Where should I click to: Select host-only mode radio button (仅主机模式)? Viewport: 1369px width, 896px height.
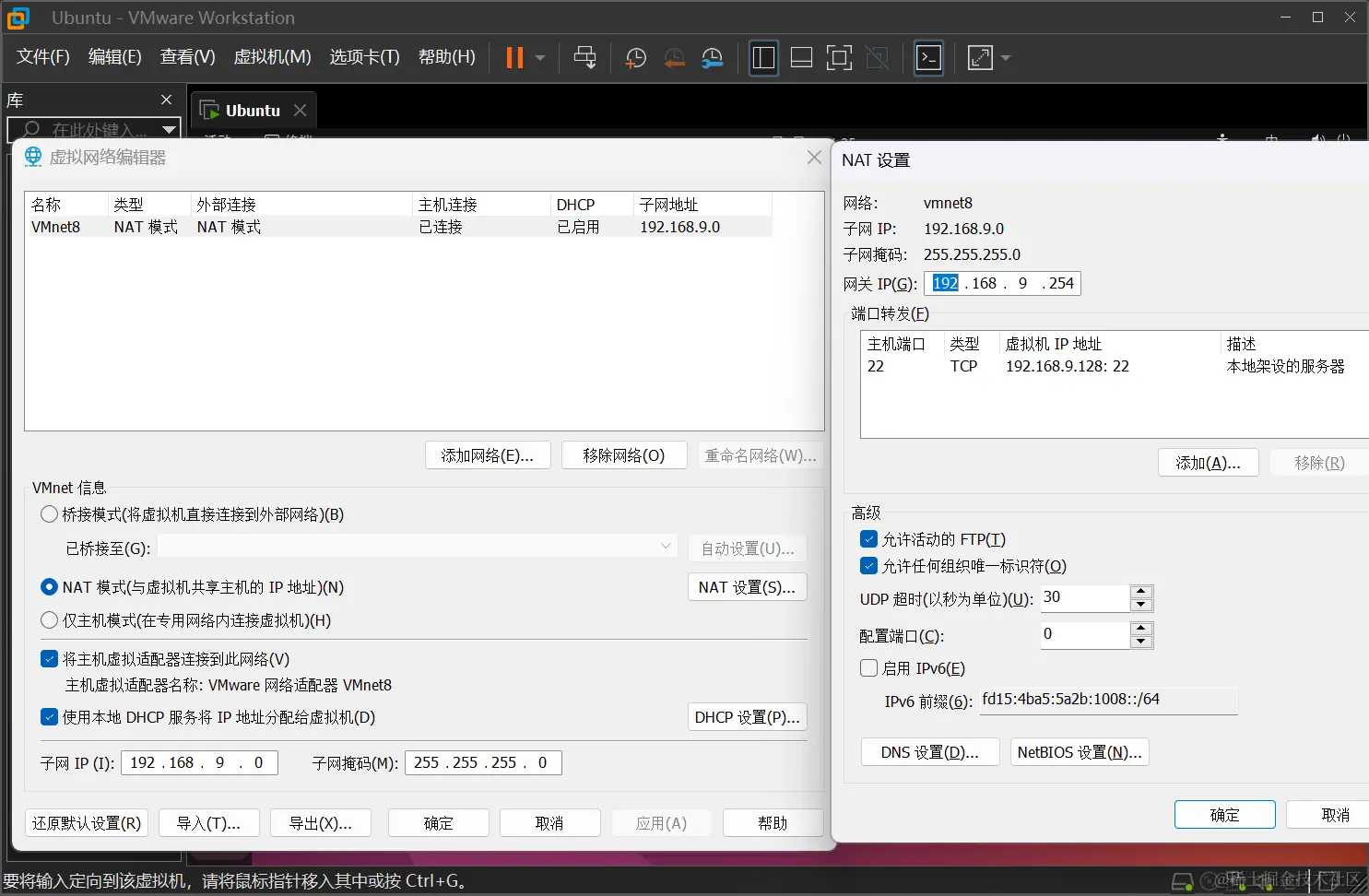(50, 620)
